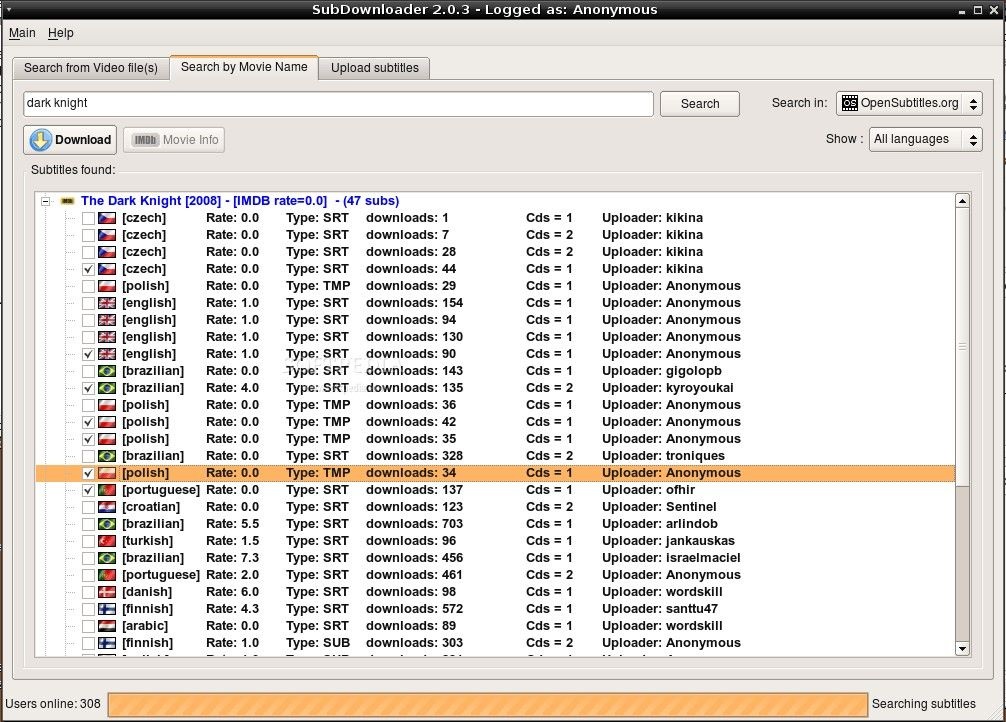Uncheck the Portuguese ofhir subtitle checkbox
The width and height of the screenshot is (1006, 722).
point(89,490)
